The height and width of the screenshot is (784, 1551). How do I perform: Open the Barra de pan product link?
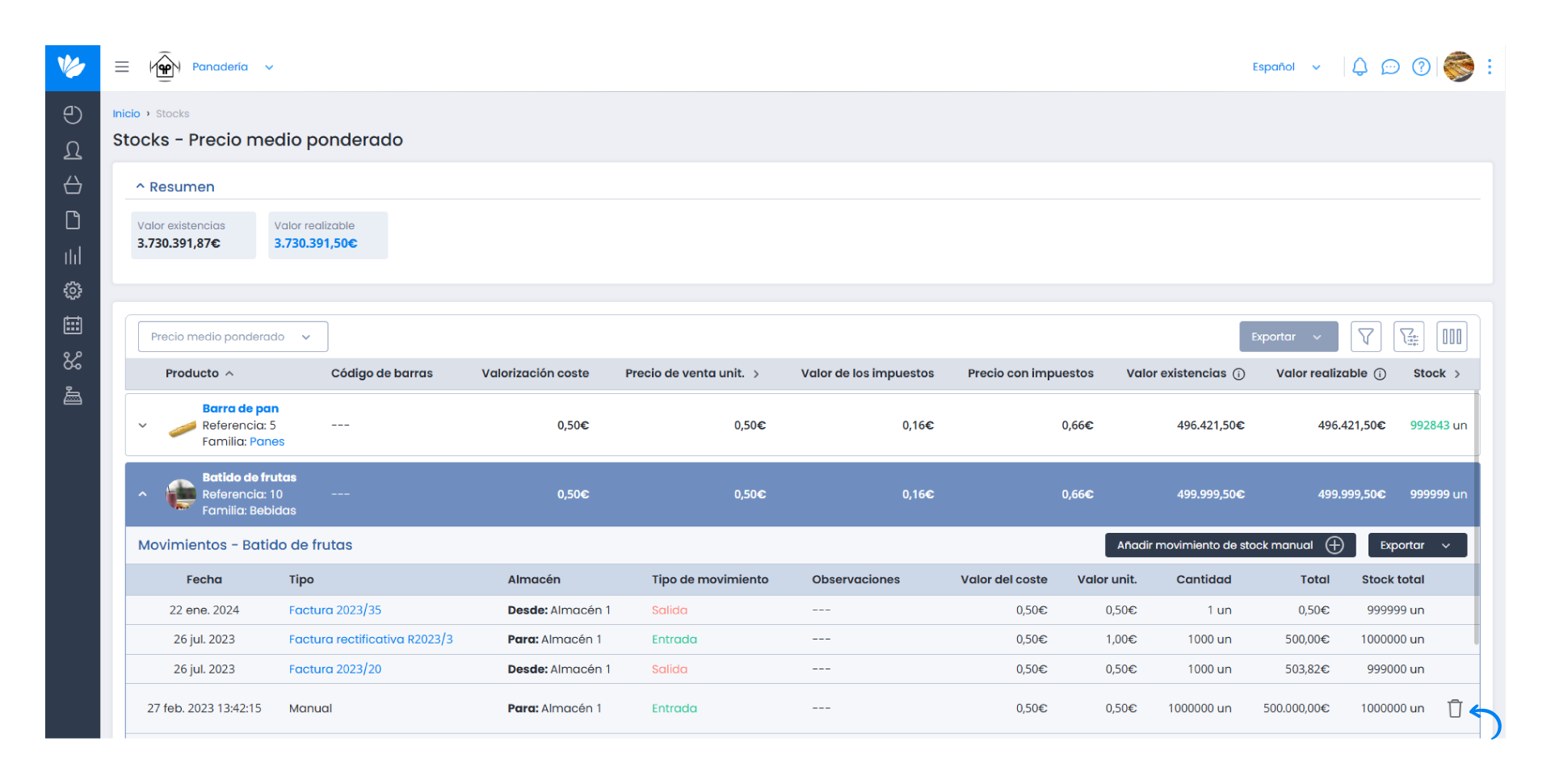click(x=240, y=409)
